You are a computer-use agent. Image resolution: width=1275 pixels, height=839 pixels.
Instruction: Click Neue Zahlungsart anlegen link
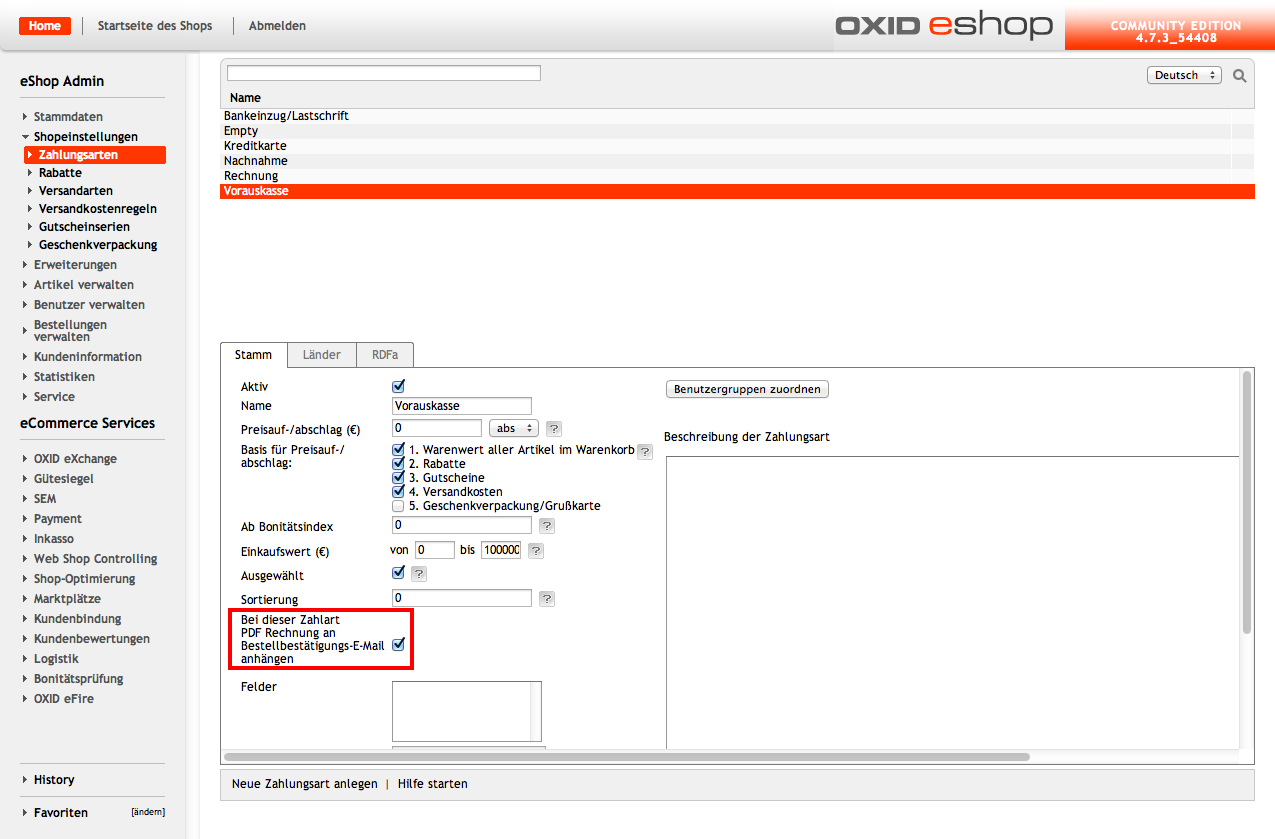click(x=304, y=784)
